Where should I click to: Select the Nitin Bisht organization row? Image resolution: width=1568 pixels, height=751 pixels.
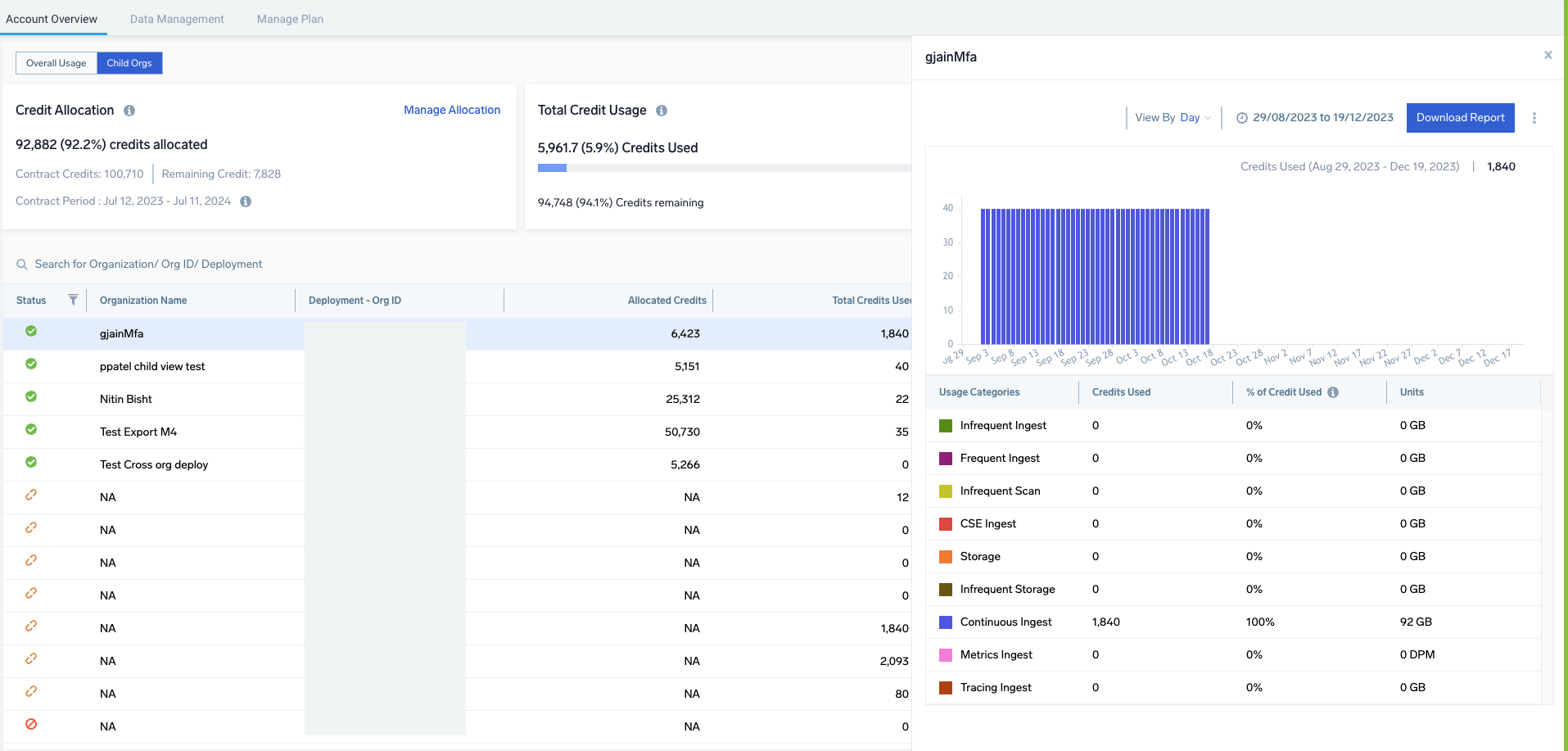(126, 399)
